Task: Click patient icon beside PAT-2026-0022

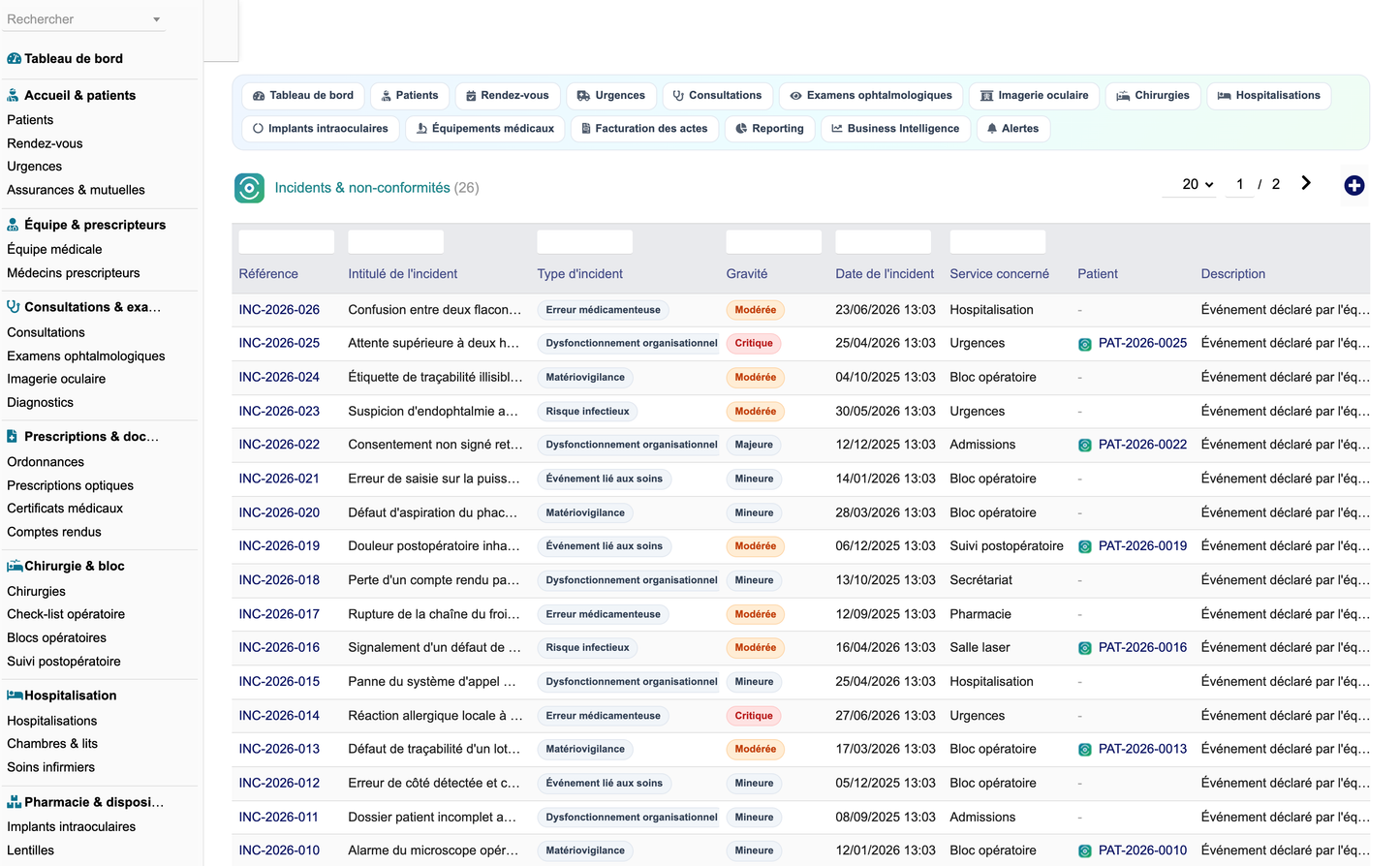Action: [x=1085, y=446]
